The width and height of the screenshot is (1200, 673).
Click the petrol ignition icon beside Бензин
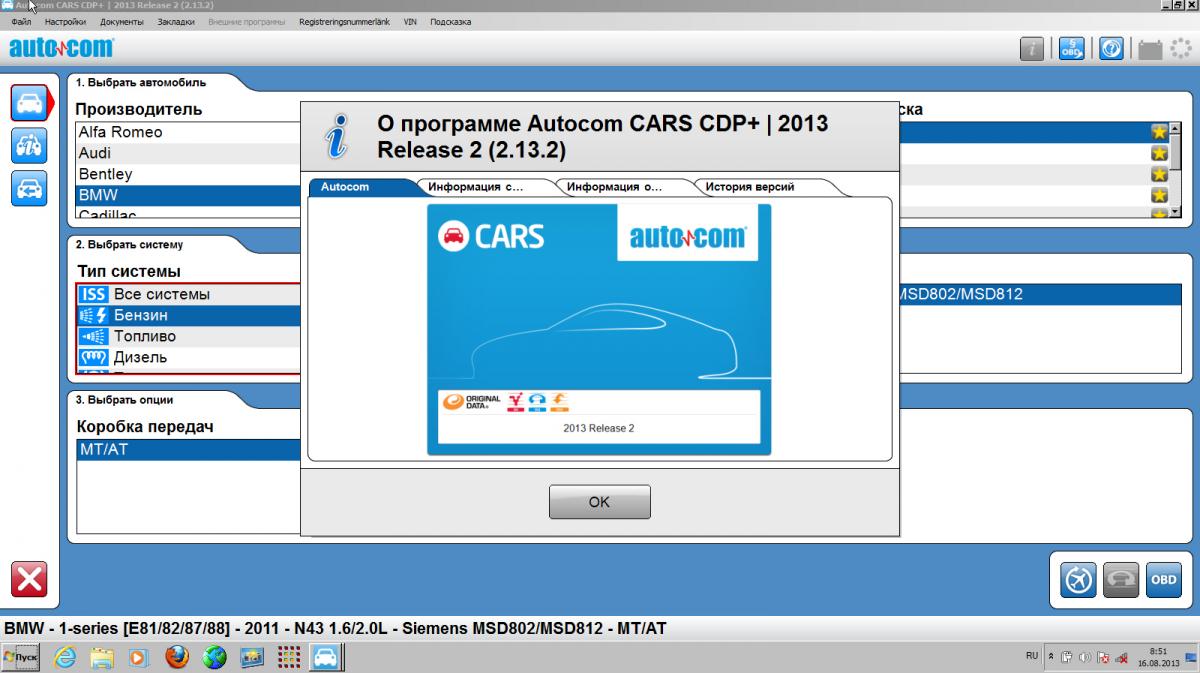[94, 315]
